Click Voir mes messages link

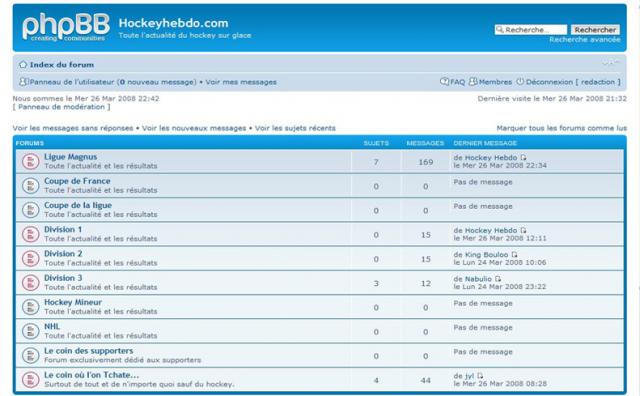[241, 82]
